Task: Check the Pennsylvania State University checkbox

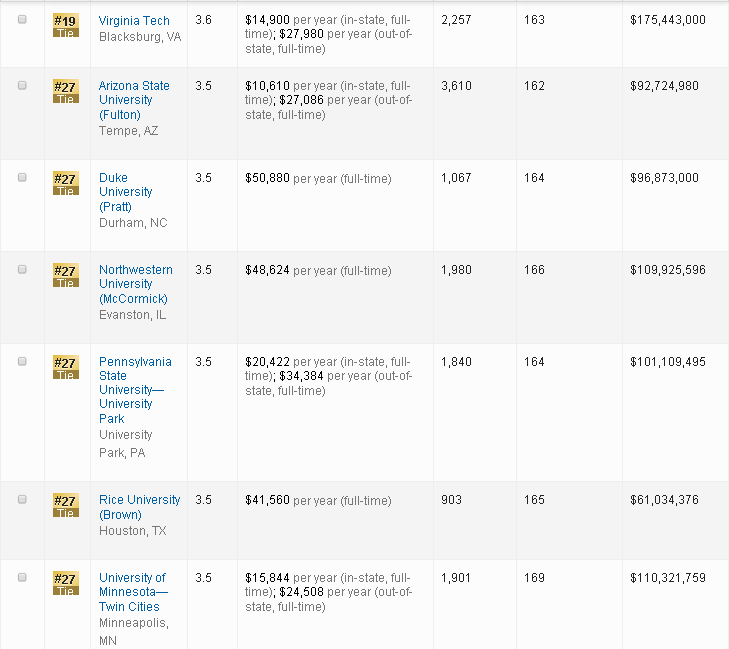Action: 22,361
